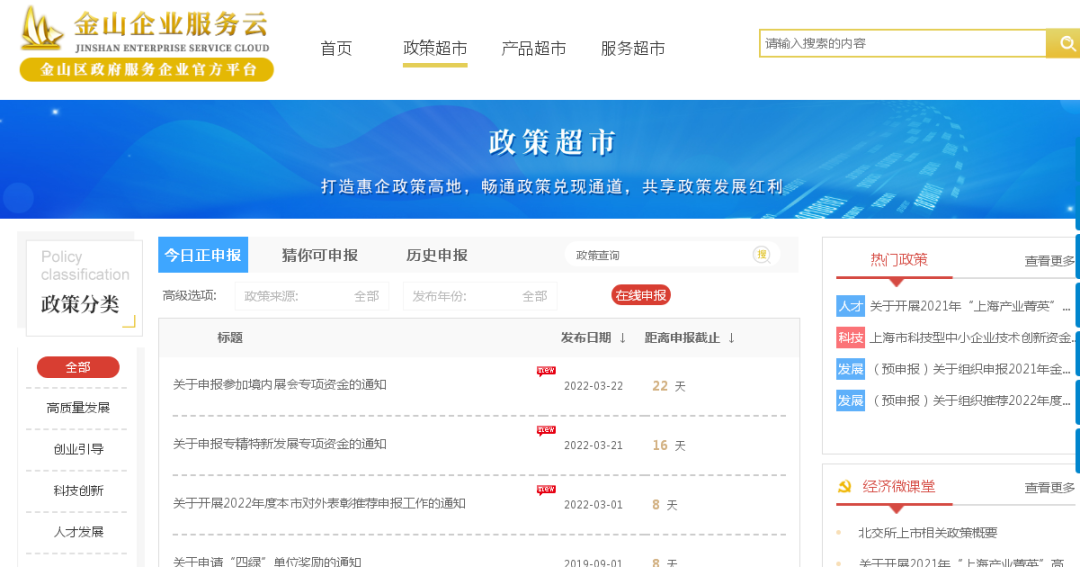This screenshot has width=1080, height=567.
Task: Click the Jinshan Enterprise Service Cloud logo
Action: tap(146, 43)
